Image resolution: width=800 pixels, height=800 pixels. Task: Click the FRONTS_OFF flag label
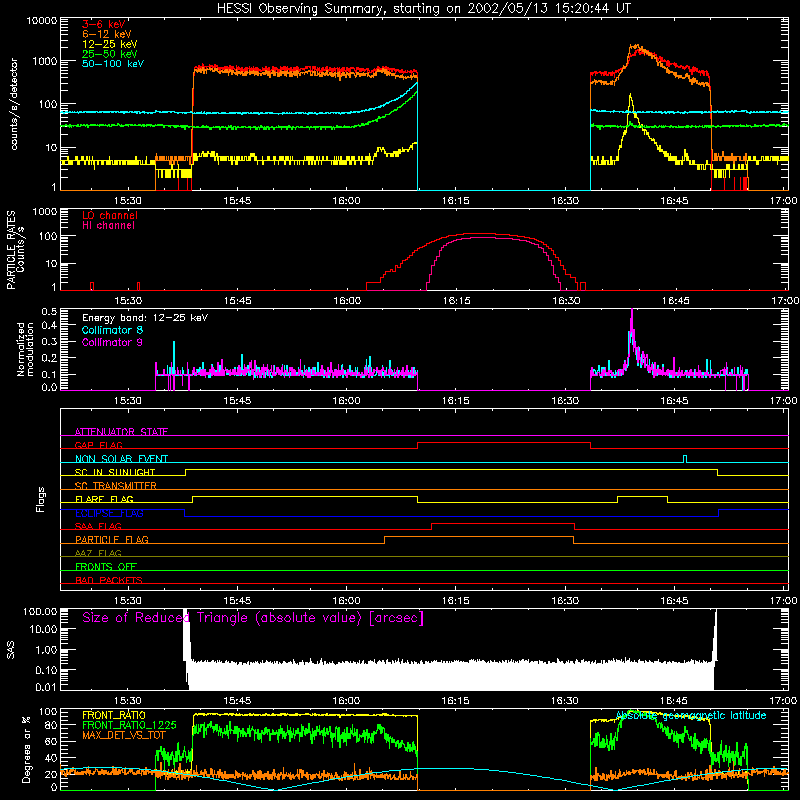coord(106,566)
